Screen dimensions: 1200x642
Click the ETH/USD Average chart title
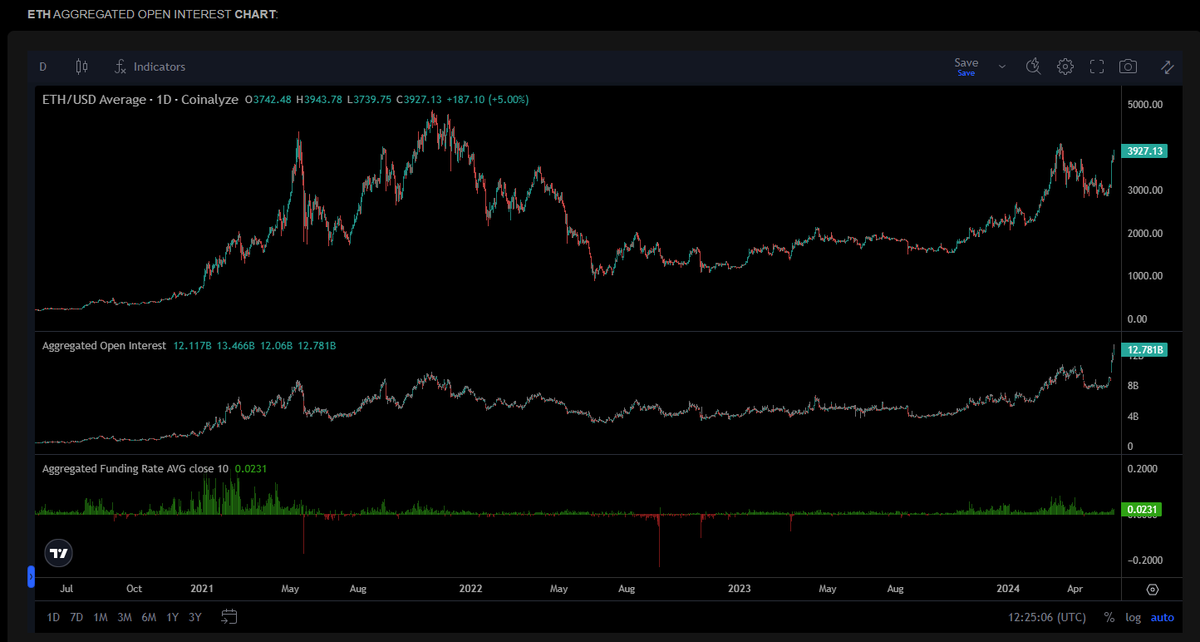(x=142, y=99)
